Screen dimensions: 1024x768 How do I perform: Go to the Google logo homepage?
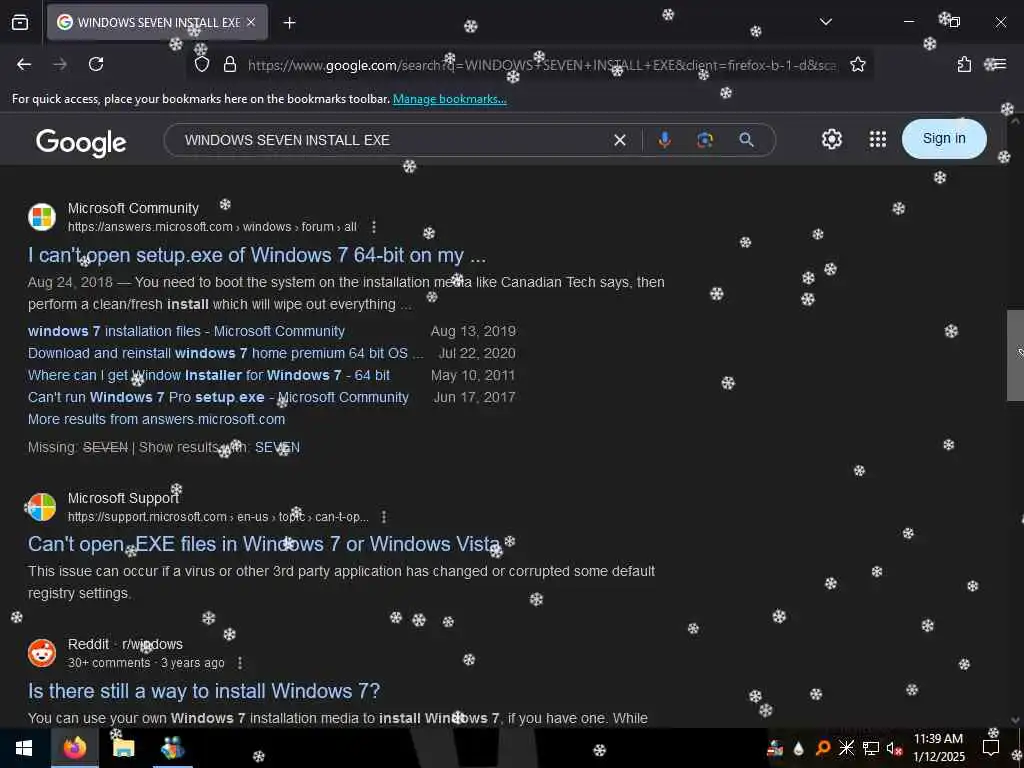(81, 142)
